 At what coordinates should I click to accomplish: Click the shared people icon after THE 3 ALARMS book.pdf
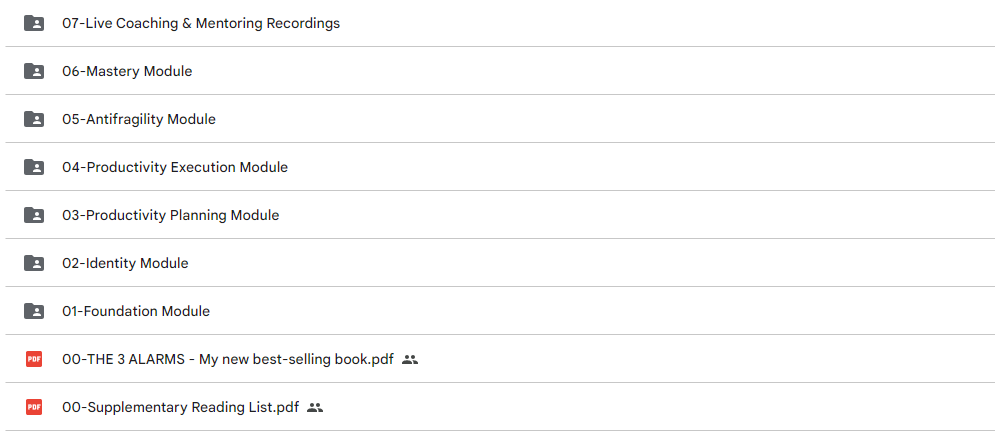tap(410, 360)
